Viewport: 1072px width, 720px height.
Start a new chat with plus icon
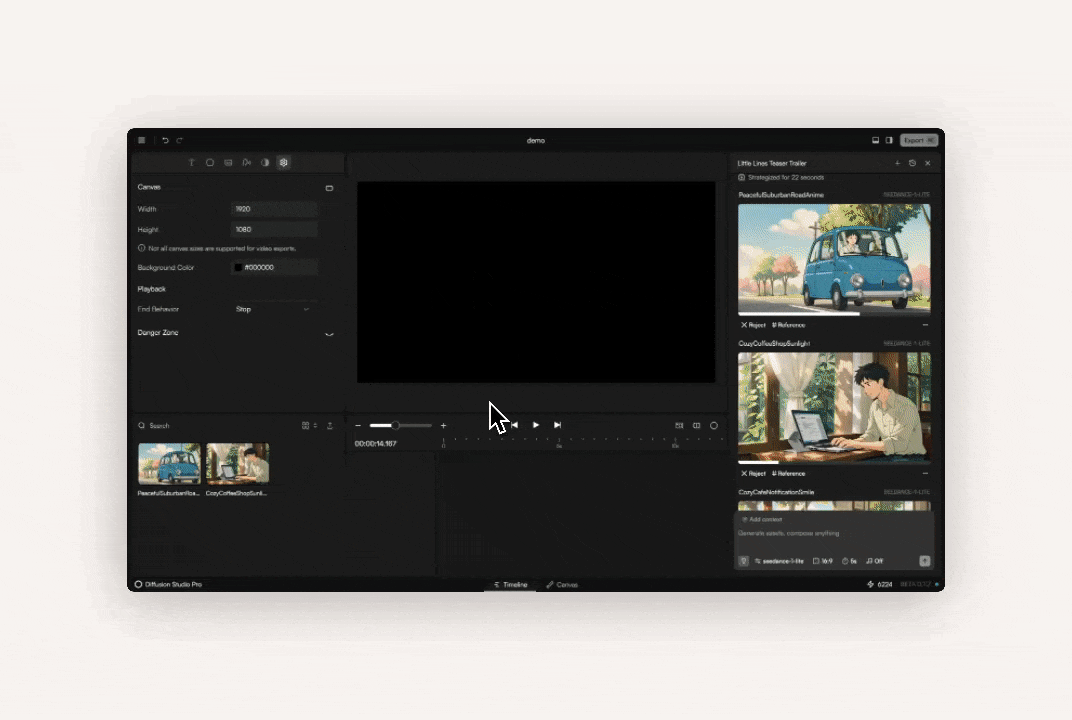tap(898, 163)
